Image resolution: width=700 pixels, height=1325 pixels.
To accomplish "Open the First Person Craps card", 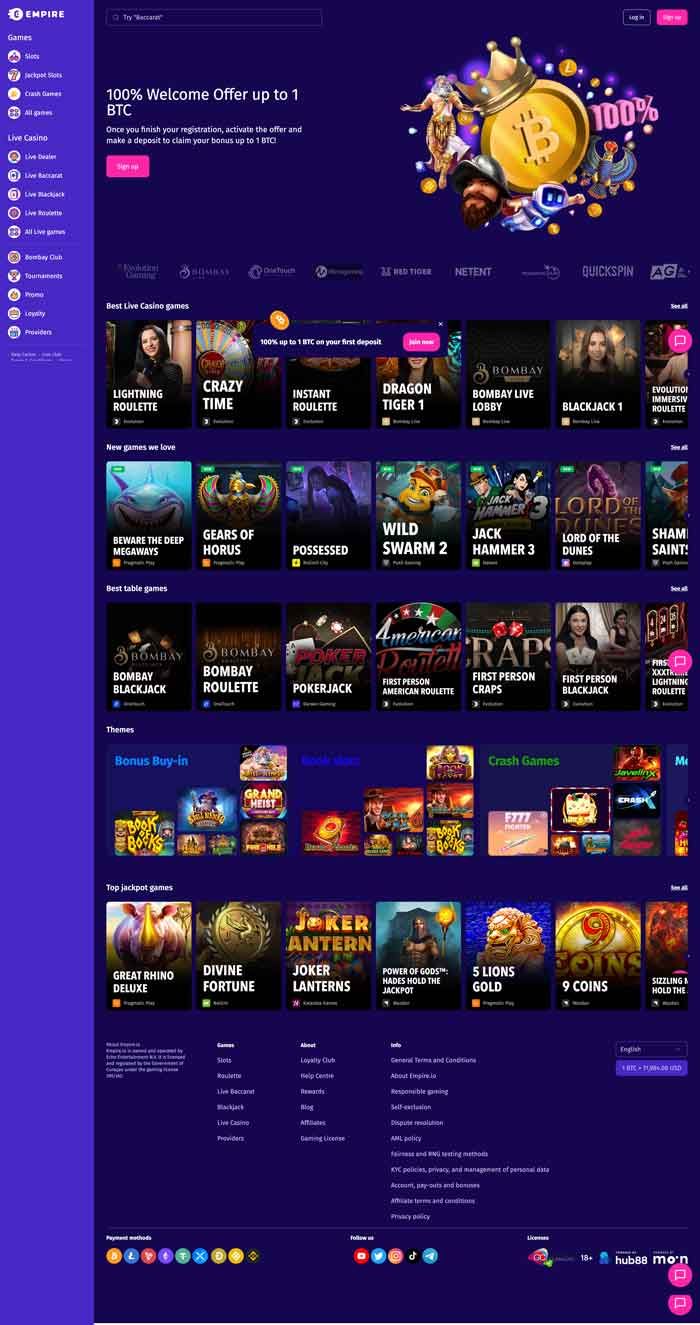I will tap(508, 657).
